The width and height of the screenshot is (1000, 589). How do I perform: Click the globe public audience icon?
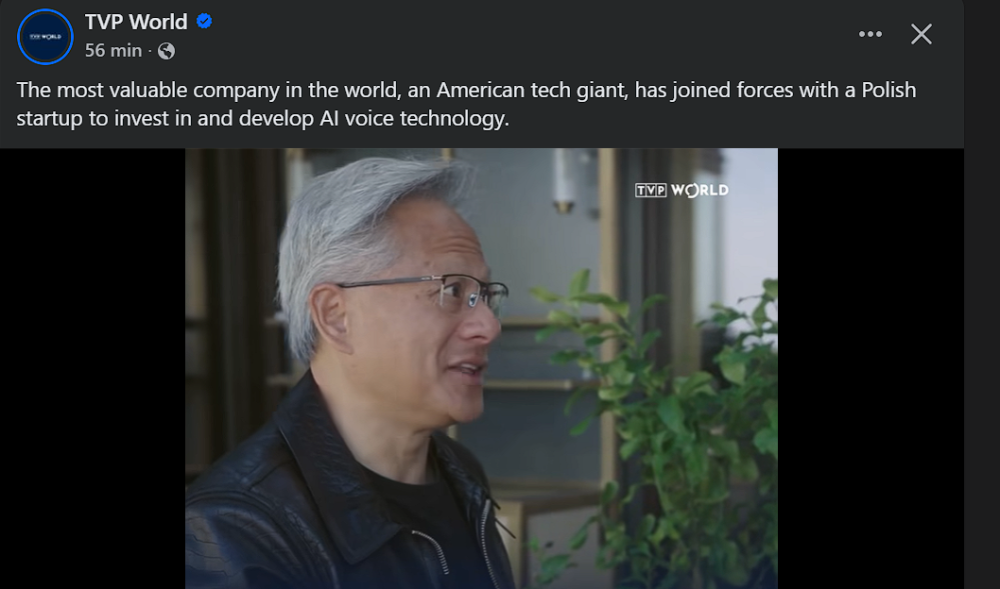coord(166,51)
